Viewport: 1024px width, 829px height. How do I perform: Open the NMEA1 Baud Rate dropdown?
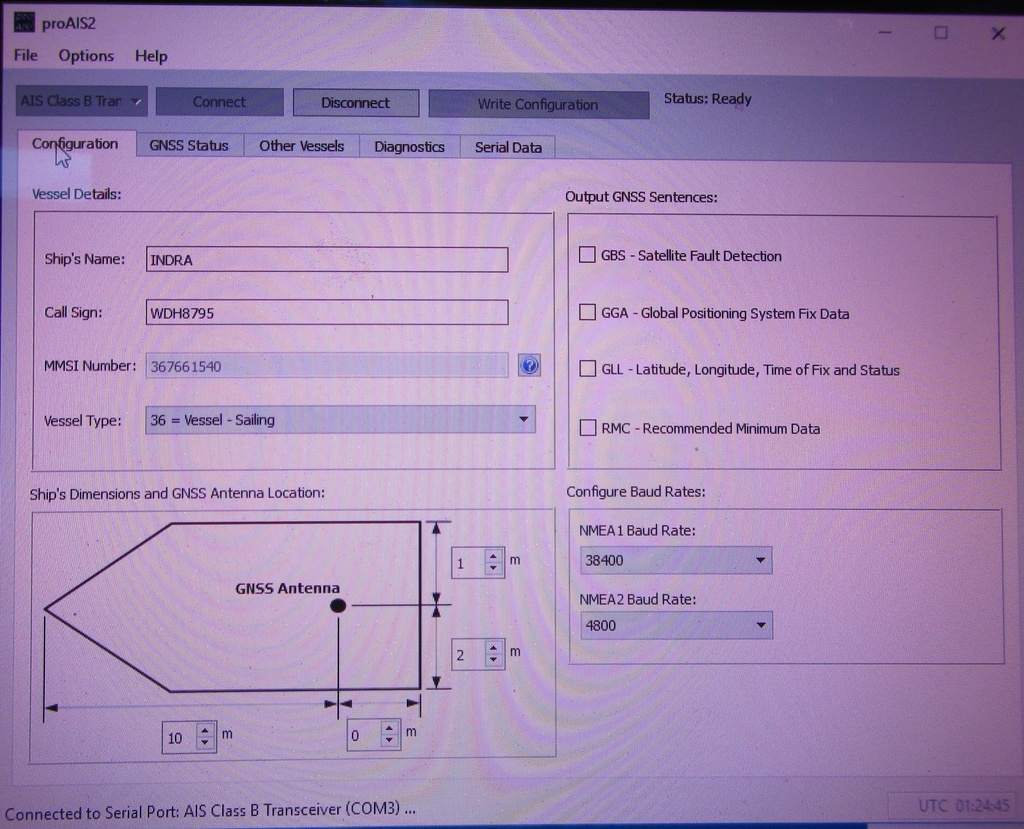pos(762,560)
